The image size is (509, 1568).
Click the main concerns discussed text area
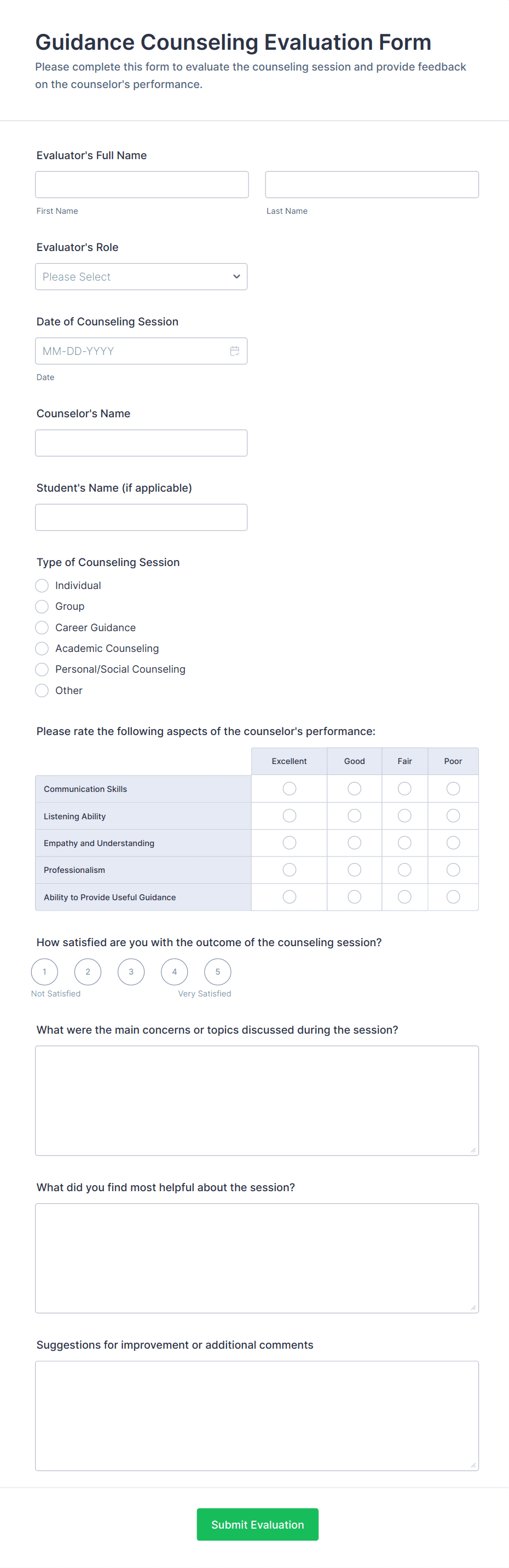pyautogui.click(x=257, y=1100)
